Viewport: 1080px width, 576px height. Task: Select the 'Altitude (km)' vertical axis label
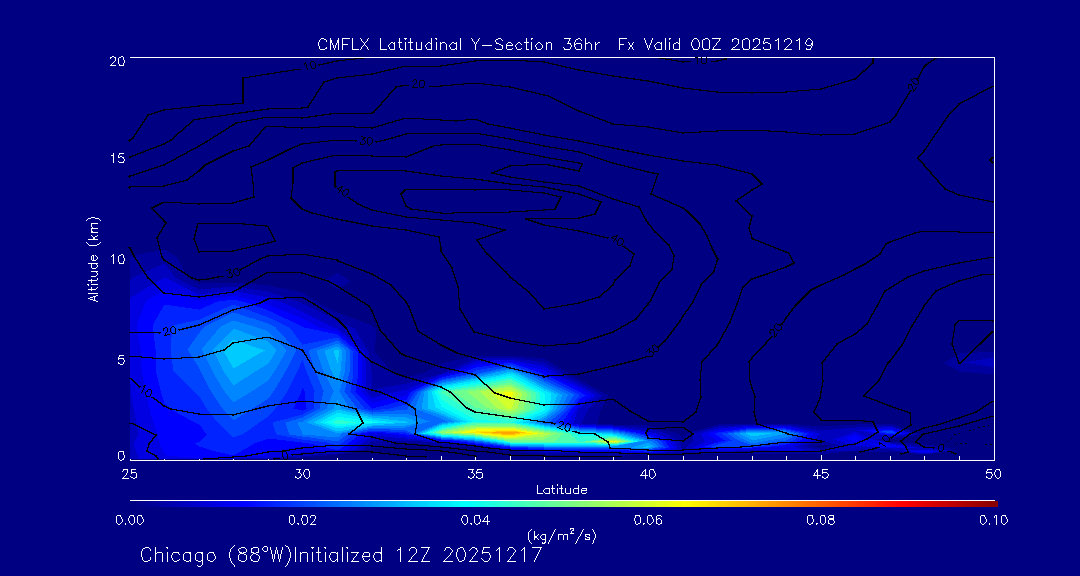tap(92, 258)
